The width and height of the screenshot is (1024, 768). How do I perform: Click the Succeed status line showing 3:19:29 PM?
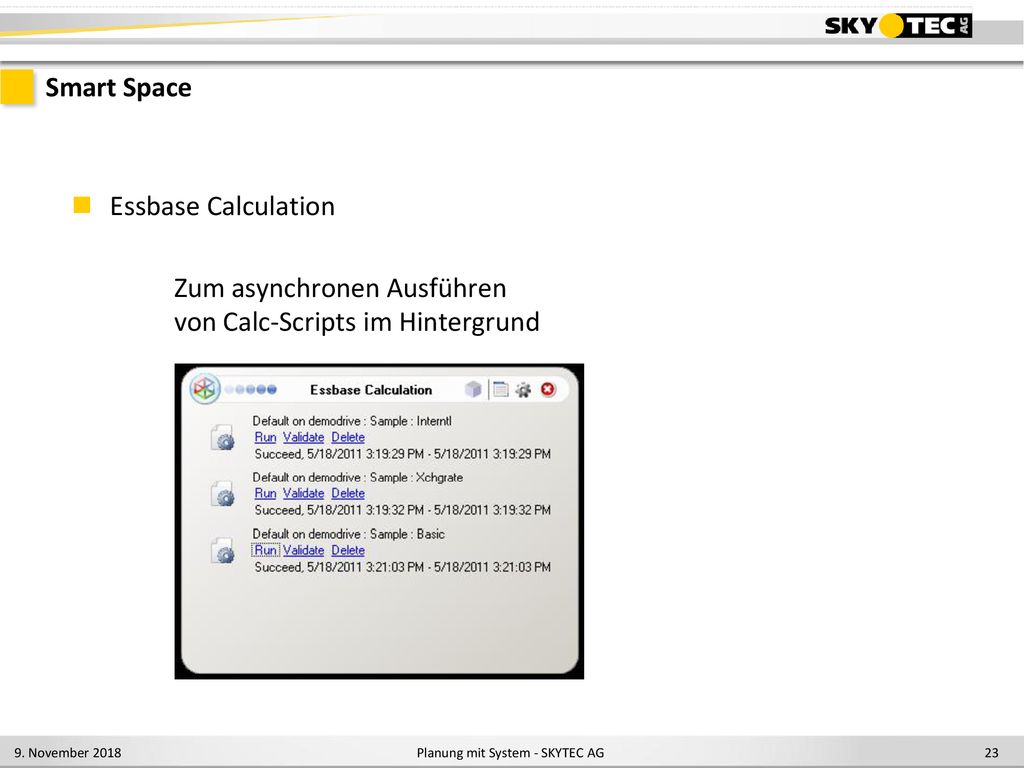[402, 454]
